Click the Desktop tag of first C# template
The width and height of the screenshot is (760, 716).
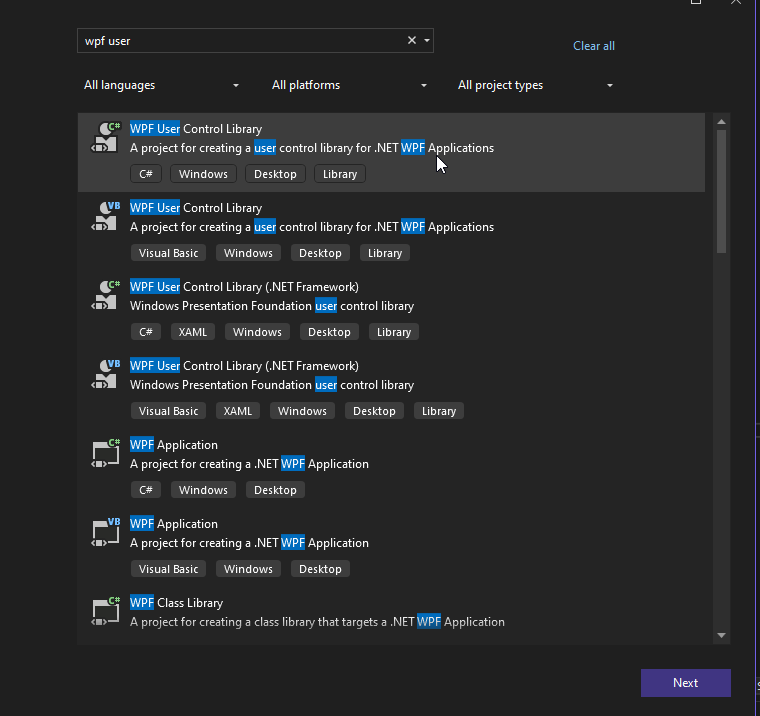click(x=275, y=174)
